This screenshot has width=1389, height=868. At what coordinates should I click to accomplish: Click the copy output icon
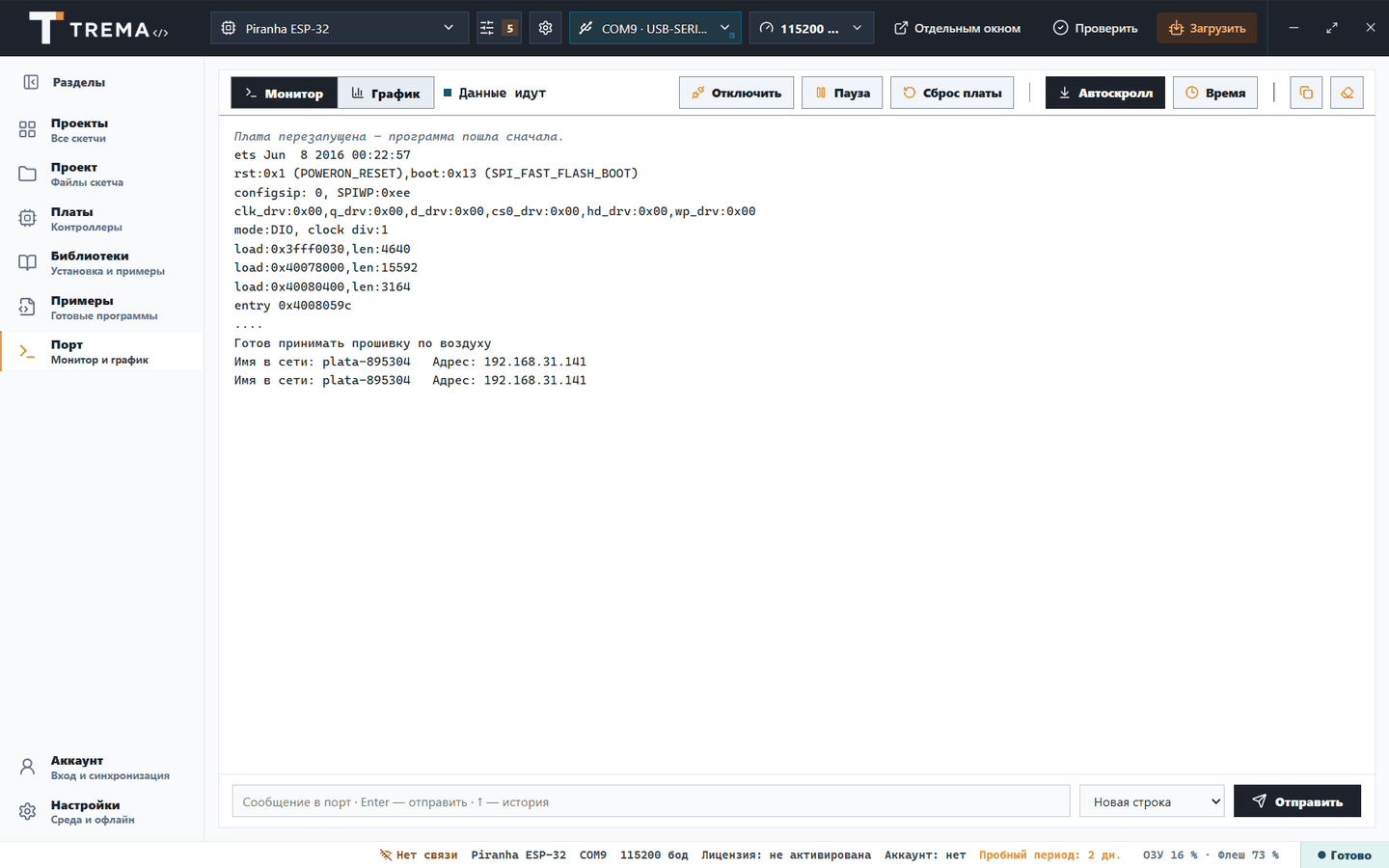[1306, 93]
